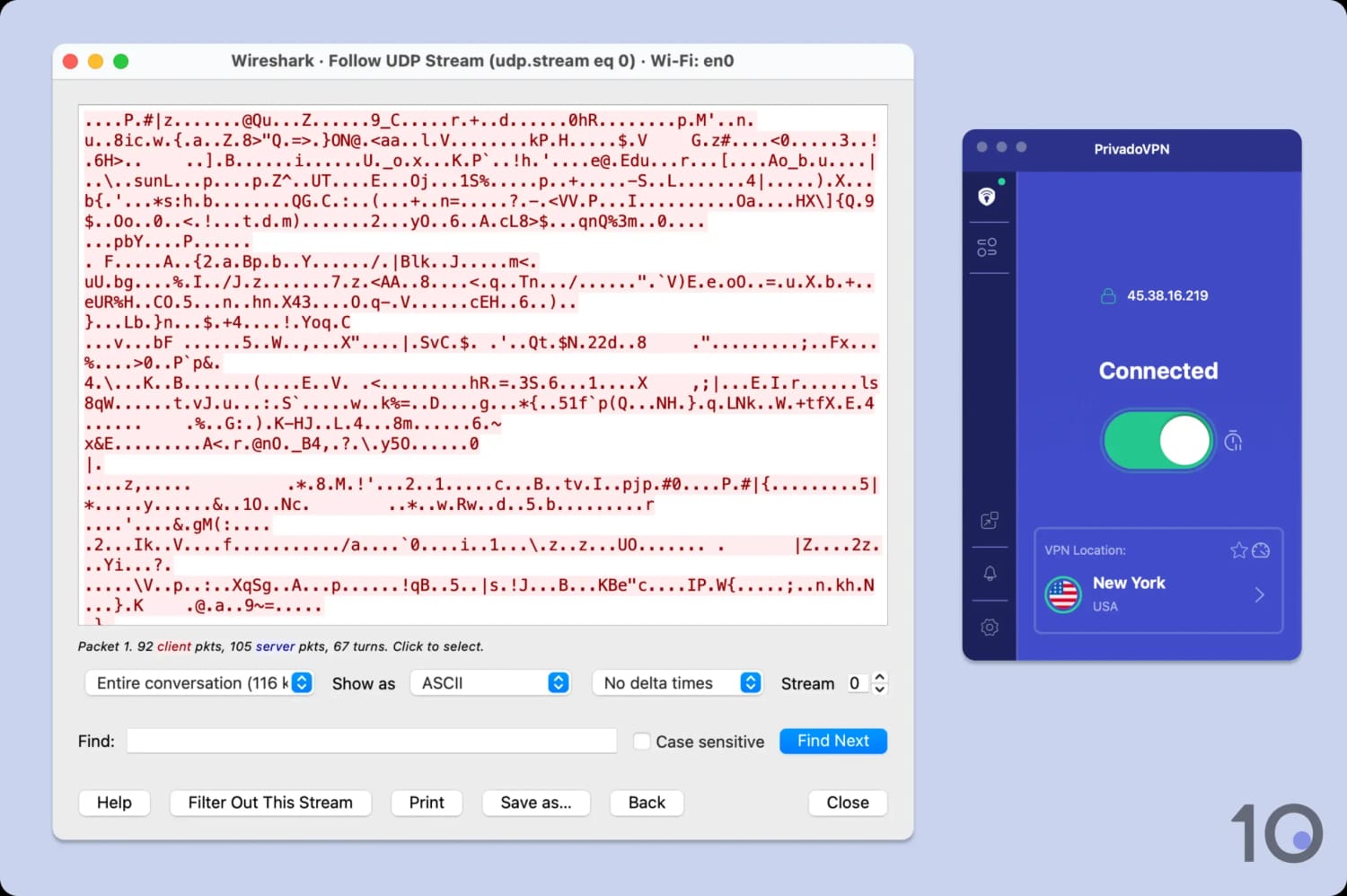Enable the Case sensitive checkbox

[x=642, y=742]
